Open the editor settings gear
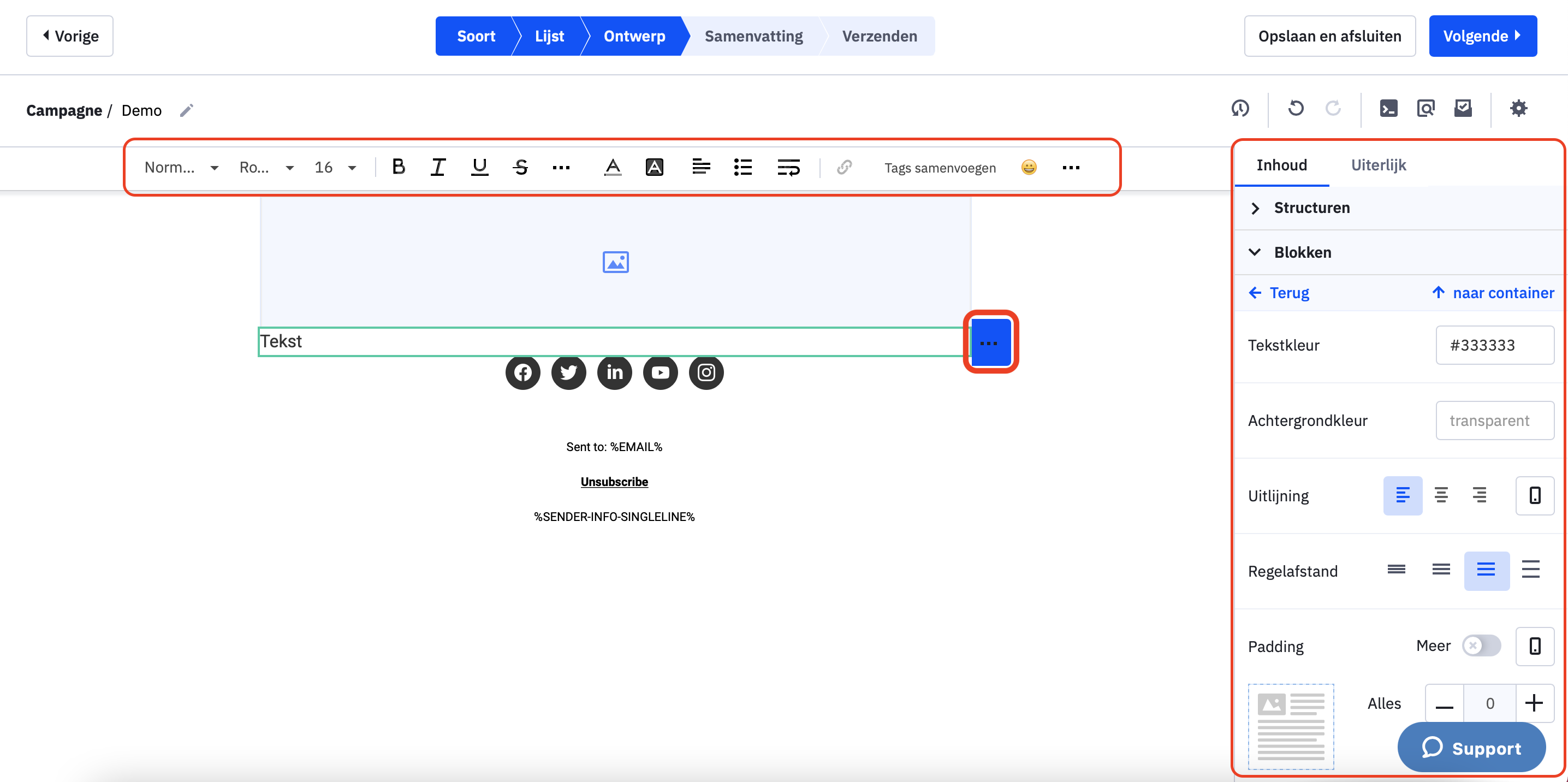1568x782 pixels. pyautogui.click(x=1519, y=109)
